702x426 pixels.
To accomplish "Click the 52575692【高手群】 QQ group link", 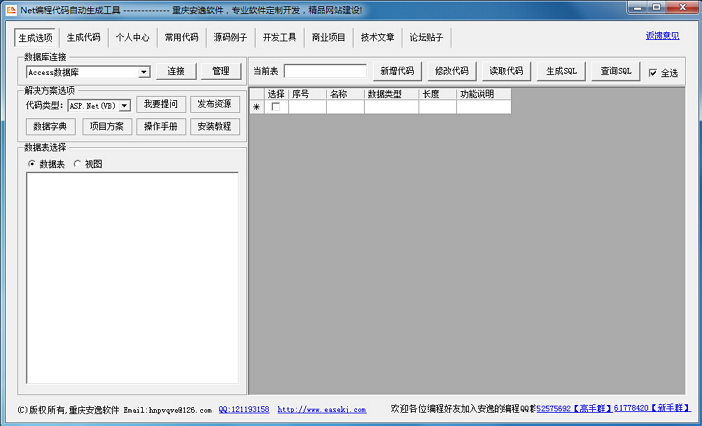I will (574, 409).
